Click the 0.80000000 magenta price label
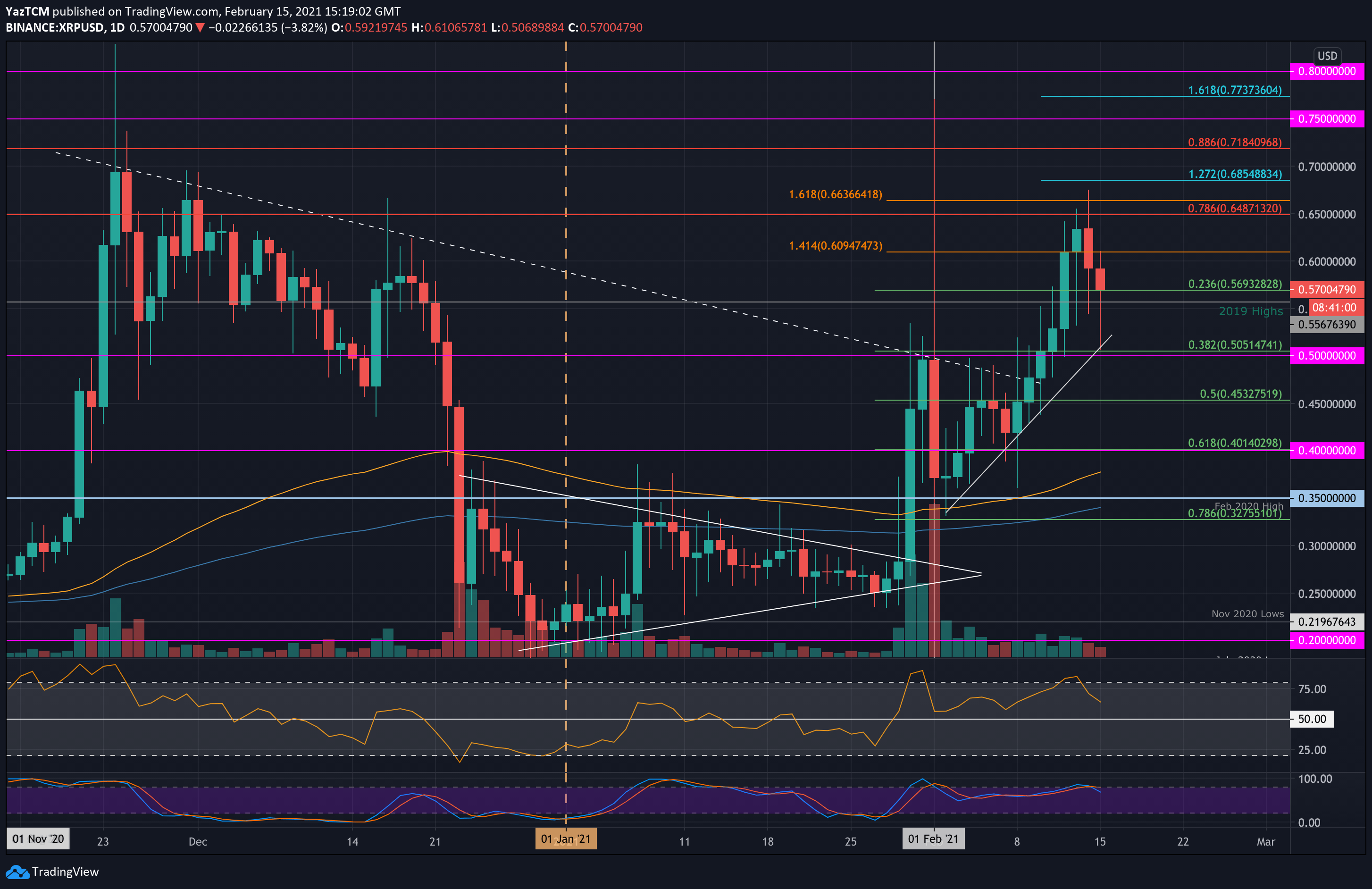 click(1326, 72)
